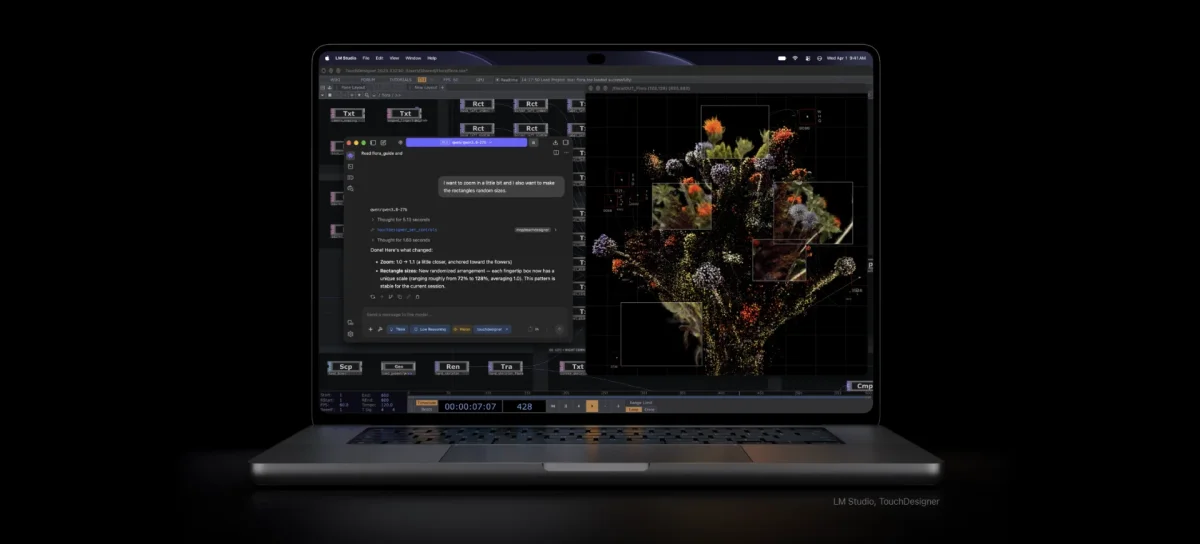Toggle the LM Studio sidebar panel icon

[x=373, y=143]
